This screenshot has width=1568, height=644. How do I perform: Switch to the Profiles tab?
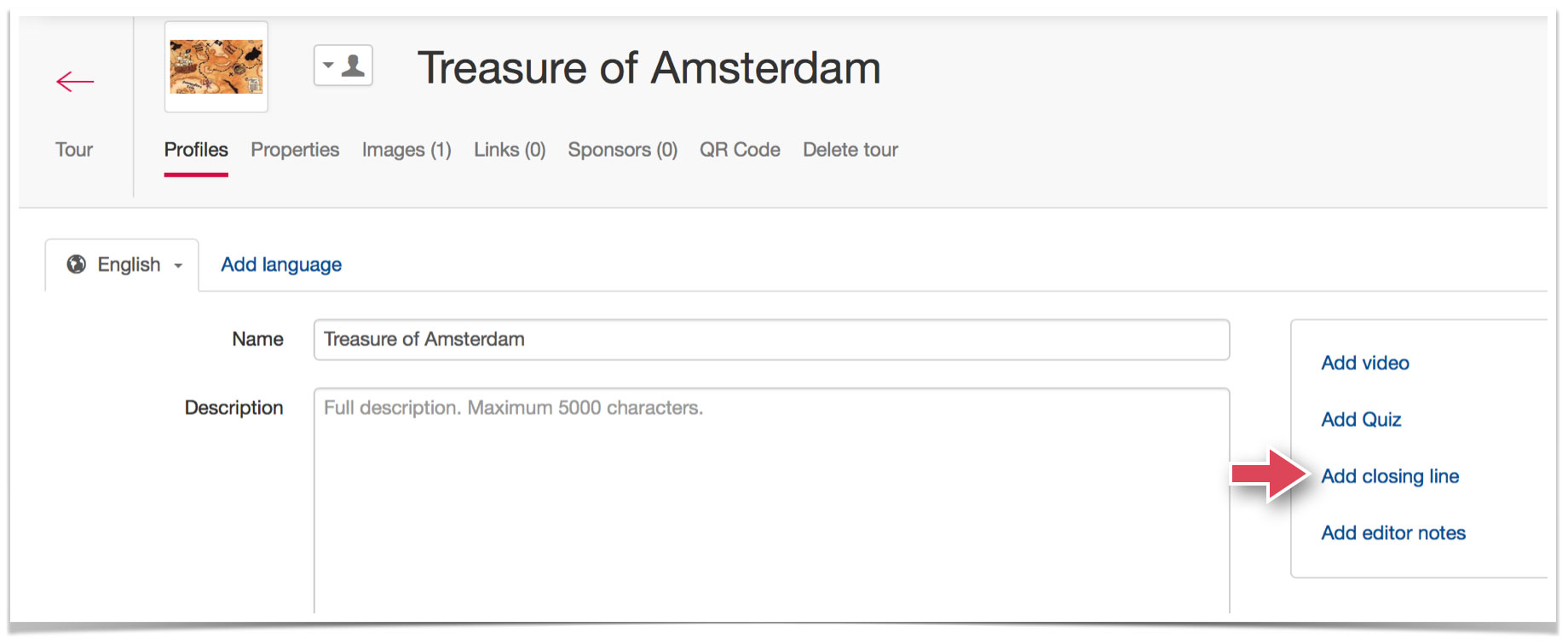point(196,150)
